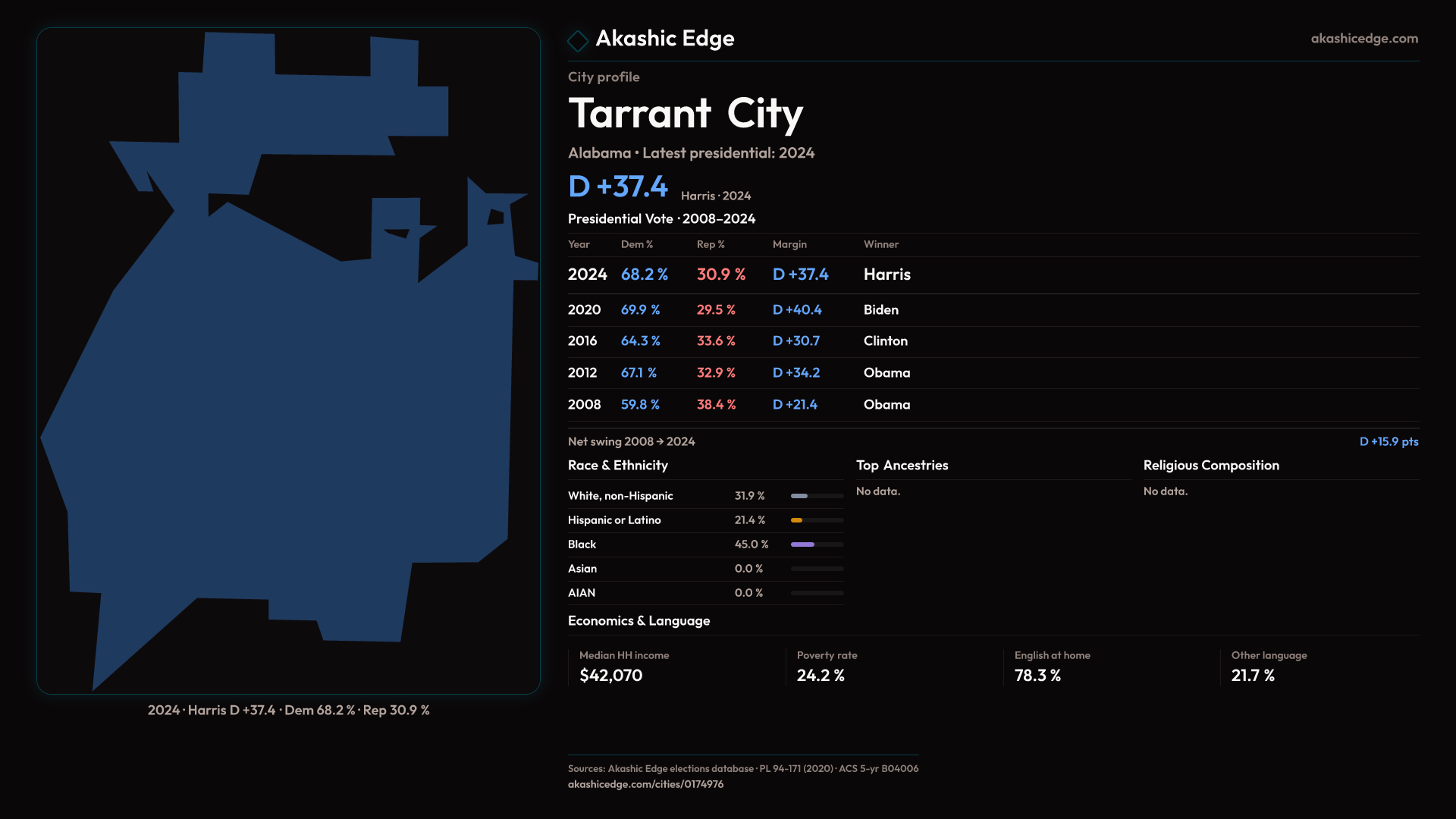Open the akashicedge.com/cities/0174976 URL
The width and height of the screenshot is (1456, 819).
(645, 784)
